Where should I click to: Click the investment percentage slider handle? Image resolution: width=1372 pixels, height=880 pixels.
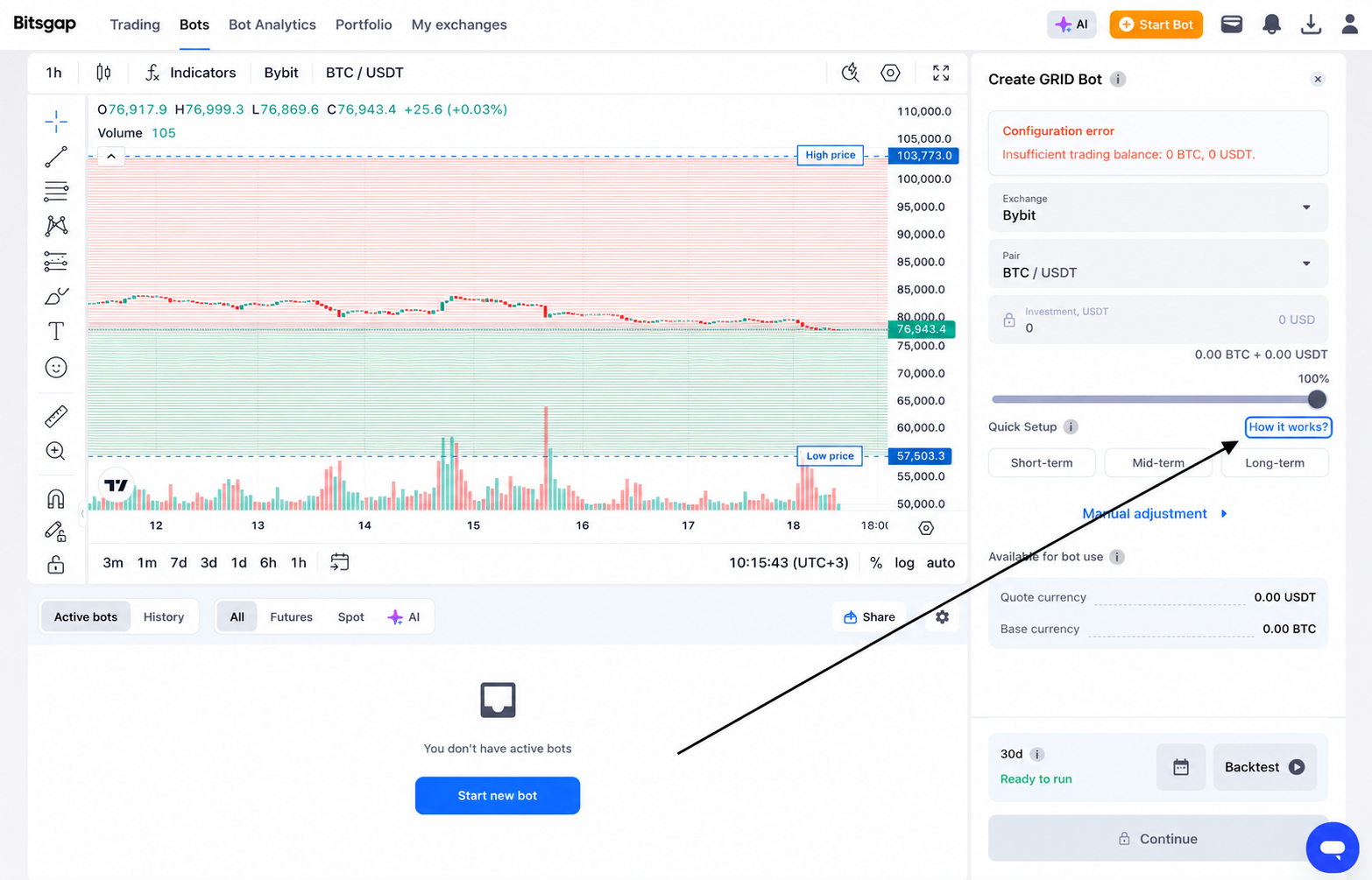[x=1317, y=399]
